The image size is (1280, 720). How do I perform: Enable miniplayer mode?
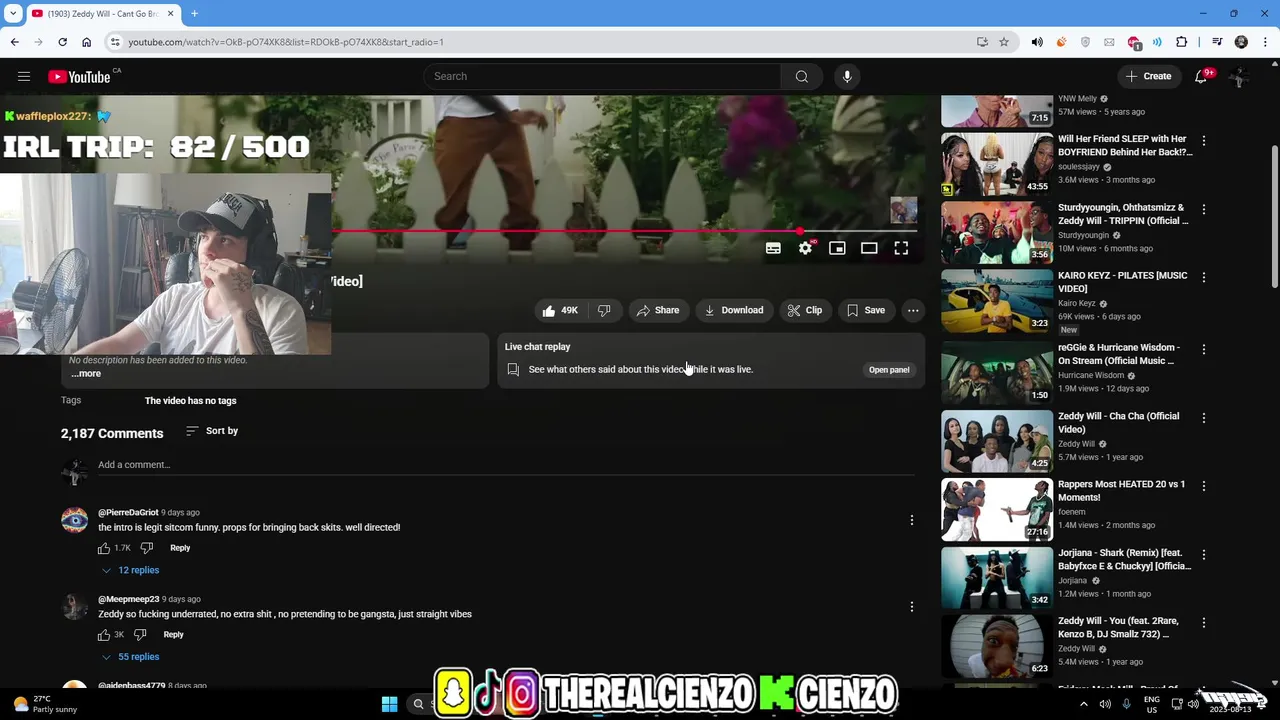click(x=837, y=248)
